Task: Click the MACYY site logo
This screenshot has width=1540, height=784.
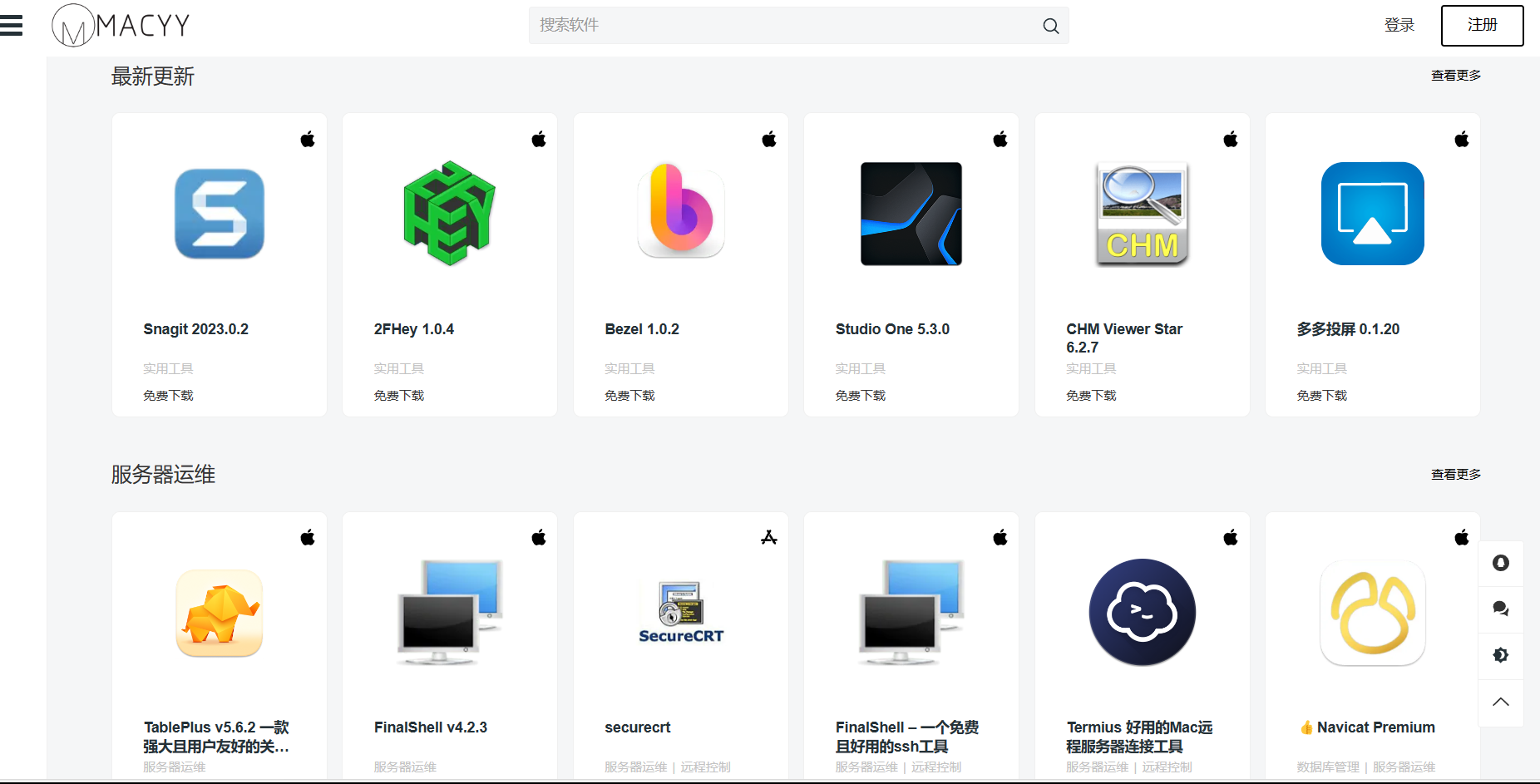Action: point(121,25)
